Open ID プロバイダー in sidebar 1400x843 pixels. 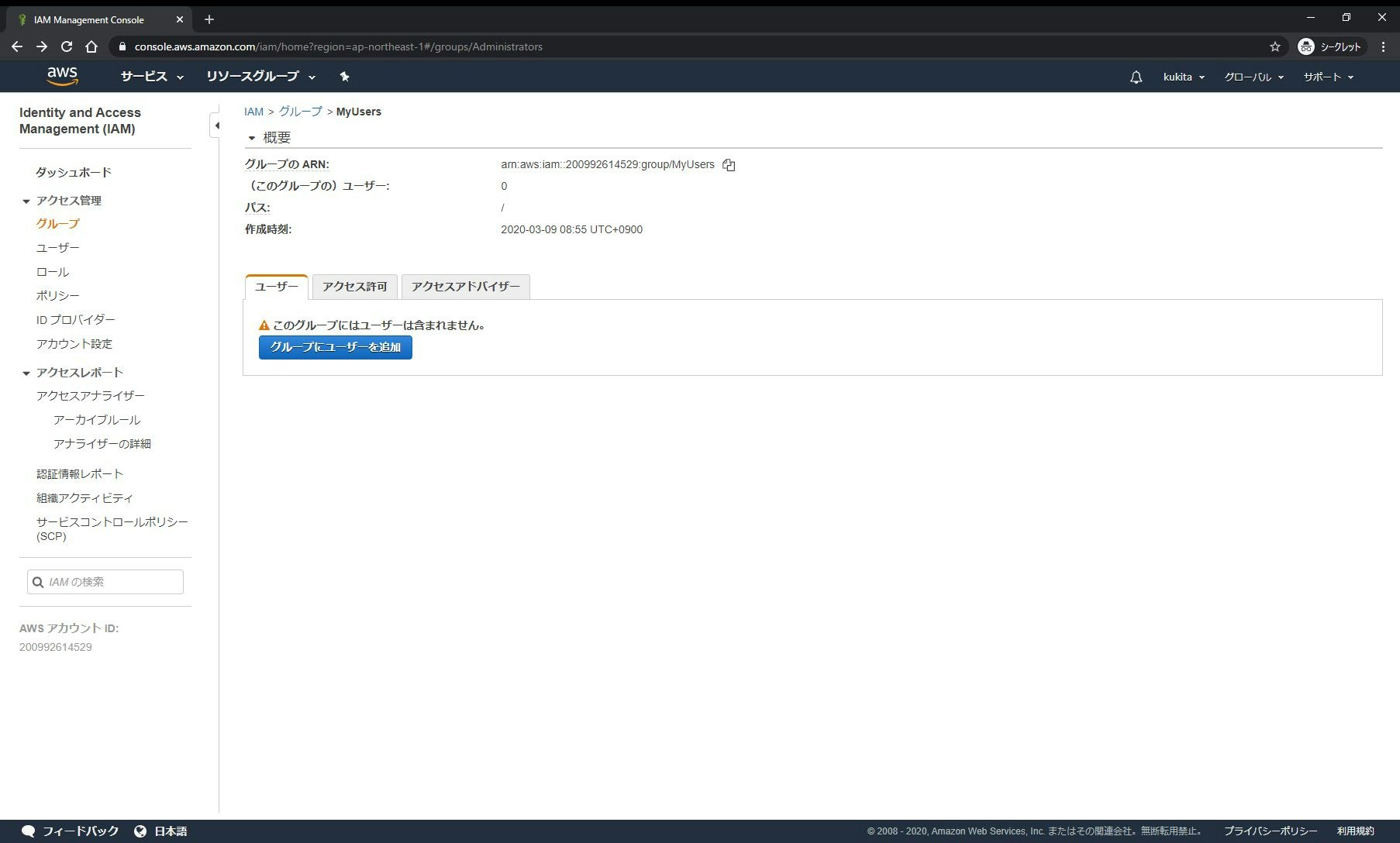tap(75, 319)
